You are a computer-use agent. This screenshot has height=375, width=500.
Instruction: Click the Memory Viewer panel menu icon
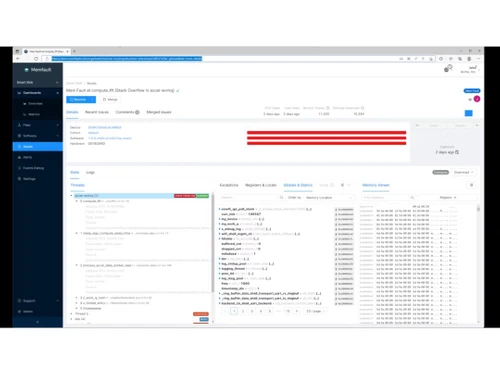471,185
